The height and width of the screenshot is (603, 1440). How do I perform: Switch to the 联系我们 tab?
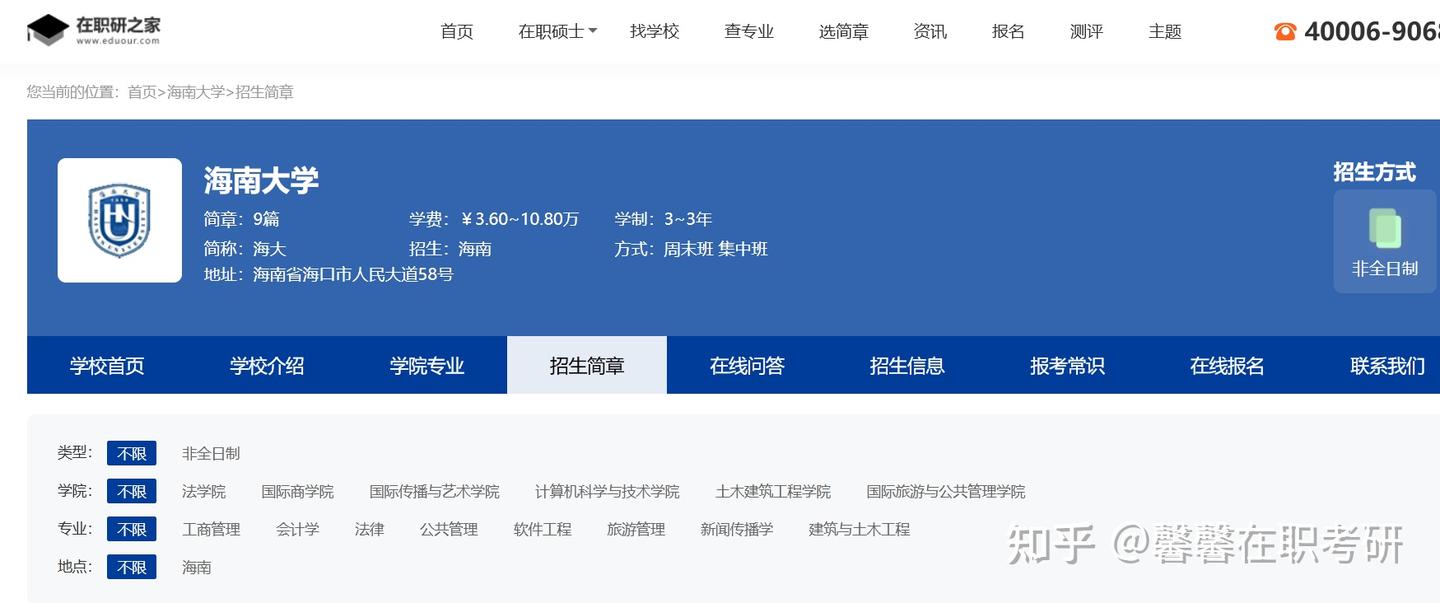[x=1387, y=366]
